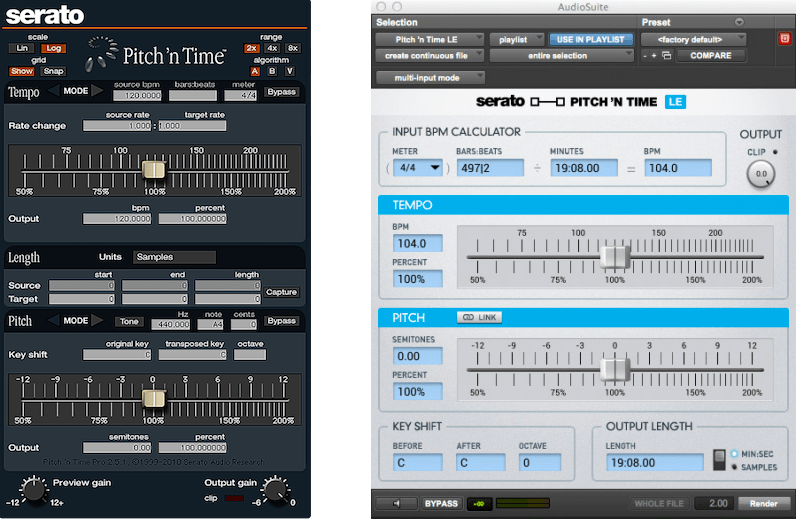
Task: Toggle grid Show button
Action: click(x=22, y=71)
